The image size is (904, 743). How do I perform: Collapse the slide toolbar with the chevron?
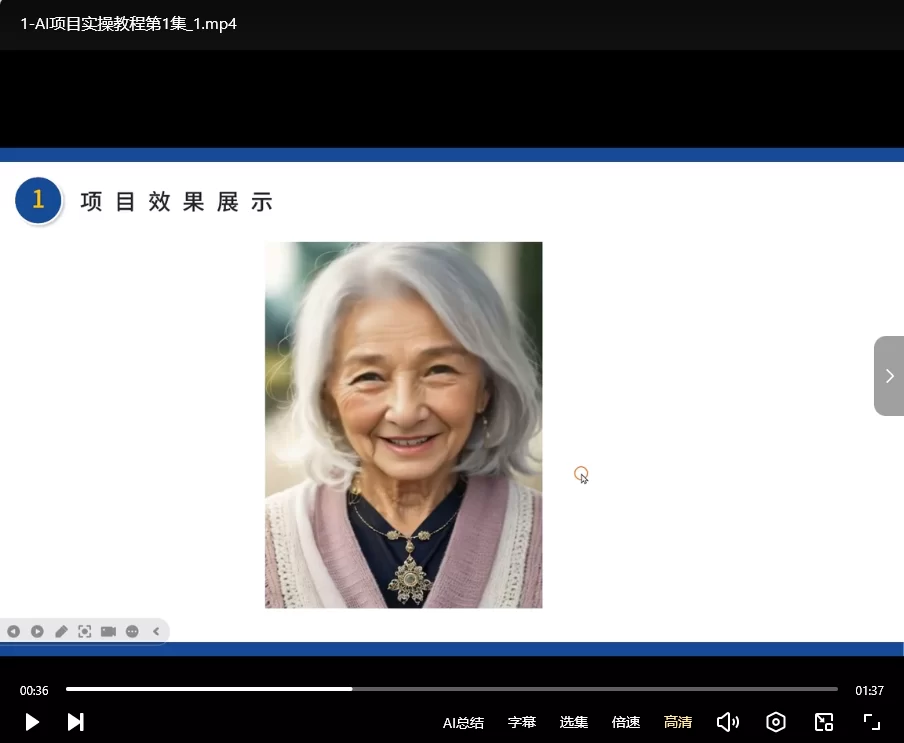point(156,631)
